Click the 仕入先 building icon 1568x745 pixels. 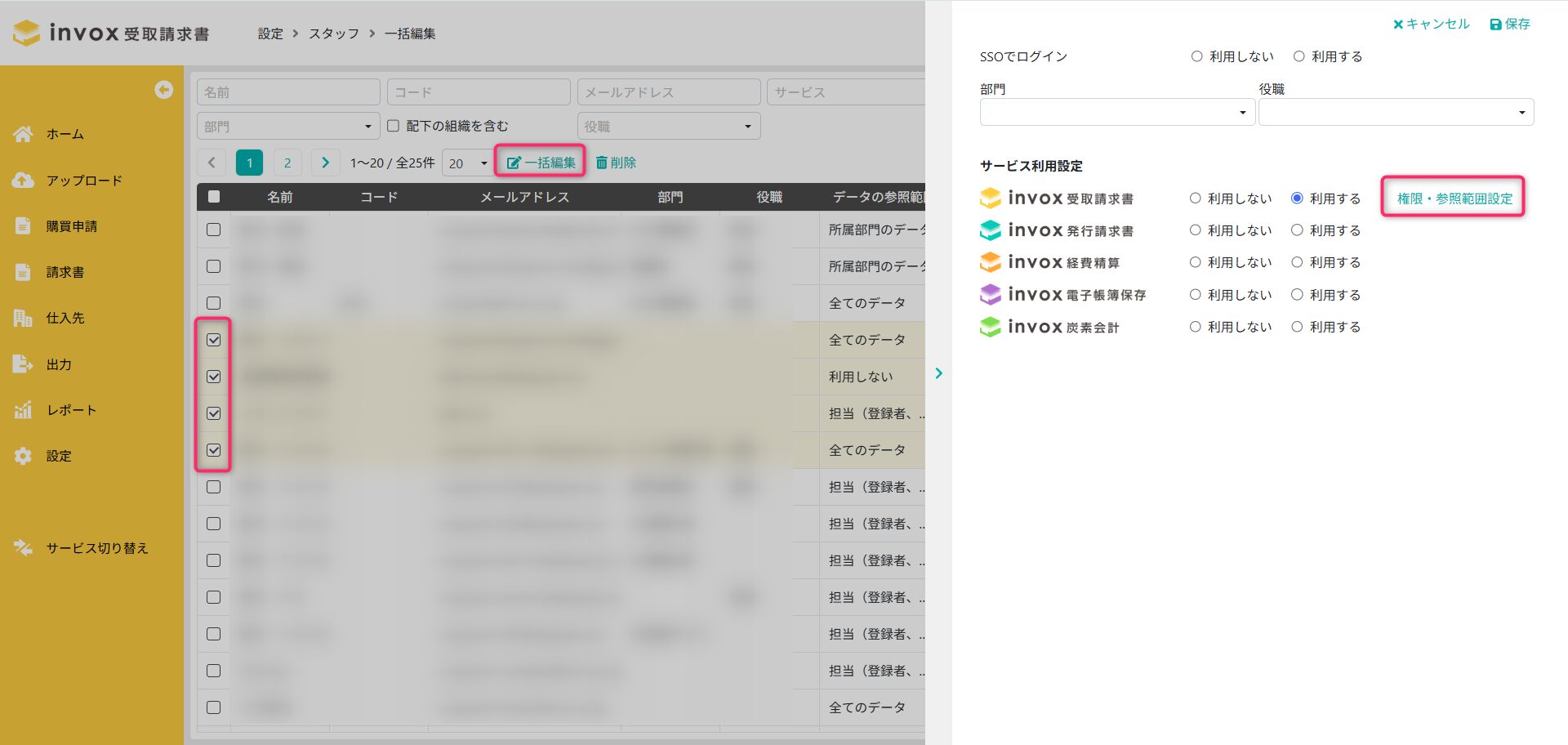(x=23, y=318)
